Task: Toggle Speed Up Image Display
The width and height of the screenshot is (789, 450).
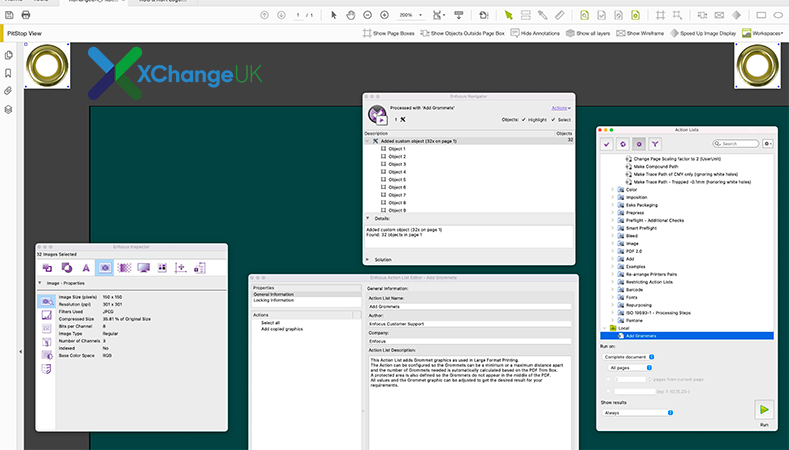Action: (703, 33)
